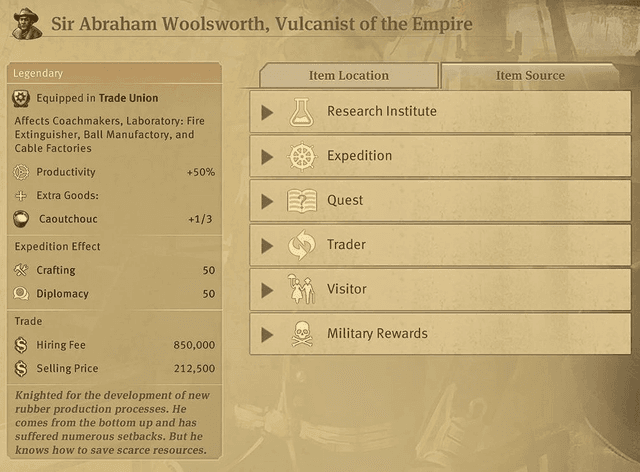The image size is (640, 472).
Task: Expand the Expedition source arrow
Action: 267,157
